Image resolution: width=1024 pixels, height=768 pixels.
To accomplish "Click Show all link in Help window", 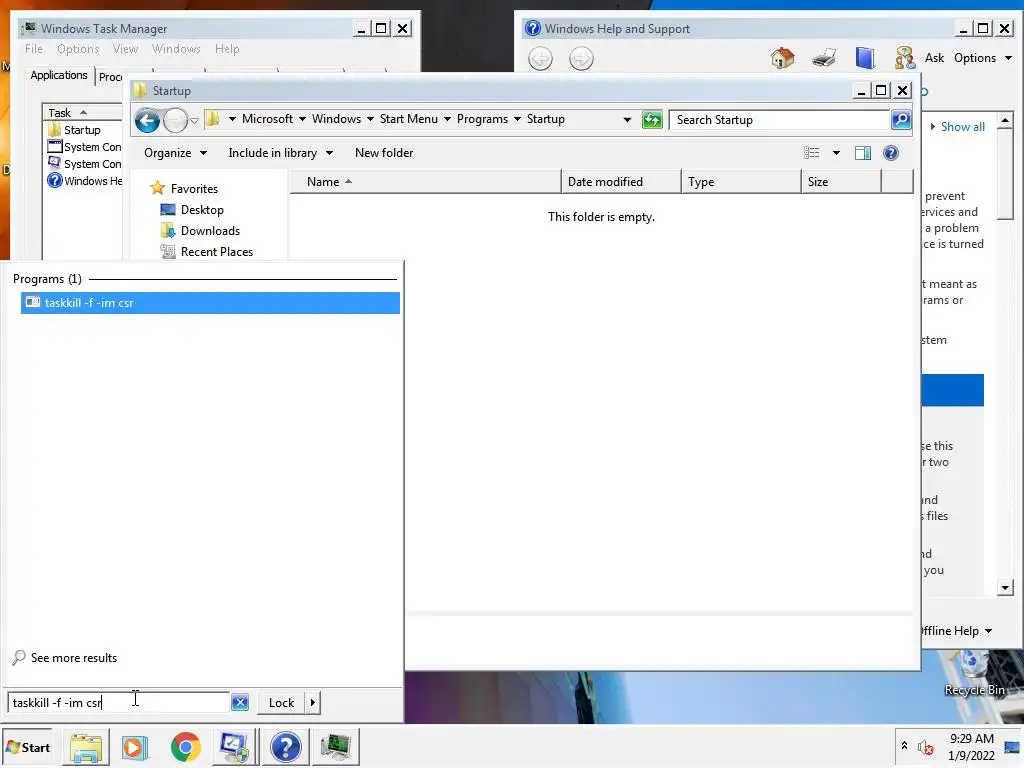I will 962,127.
